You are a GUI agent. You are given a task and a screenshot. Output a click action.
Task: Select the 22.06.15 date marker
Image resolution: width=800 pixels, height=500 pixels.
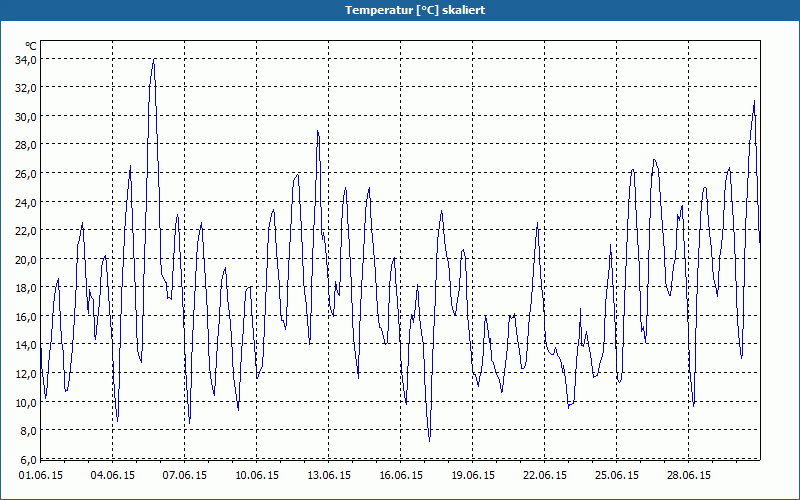tap(545, 475)
